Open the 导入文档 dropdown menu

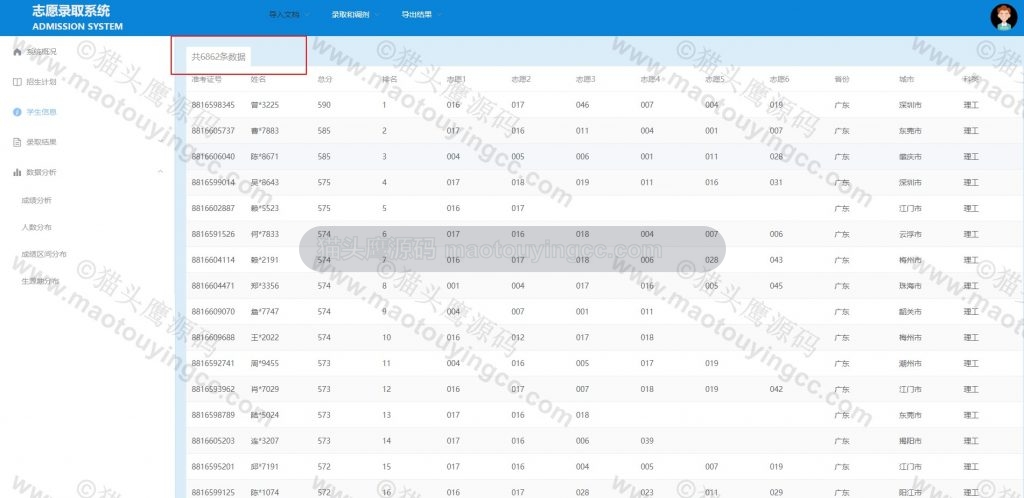coord(289,14)
